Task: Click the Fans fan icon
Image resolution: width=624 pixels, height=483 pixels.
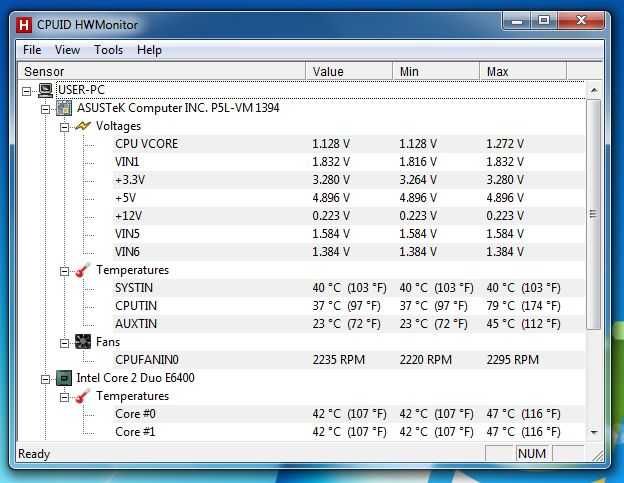Action: (83, 342)
